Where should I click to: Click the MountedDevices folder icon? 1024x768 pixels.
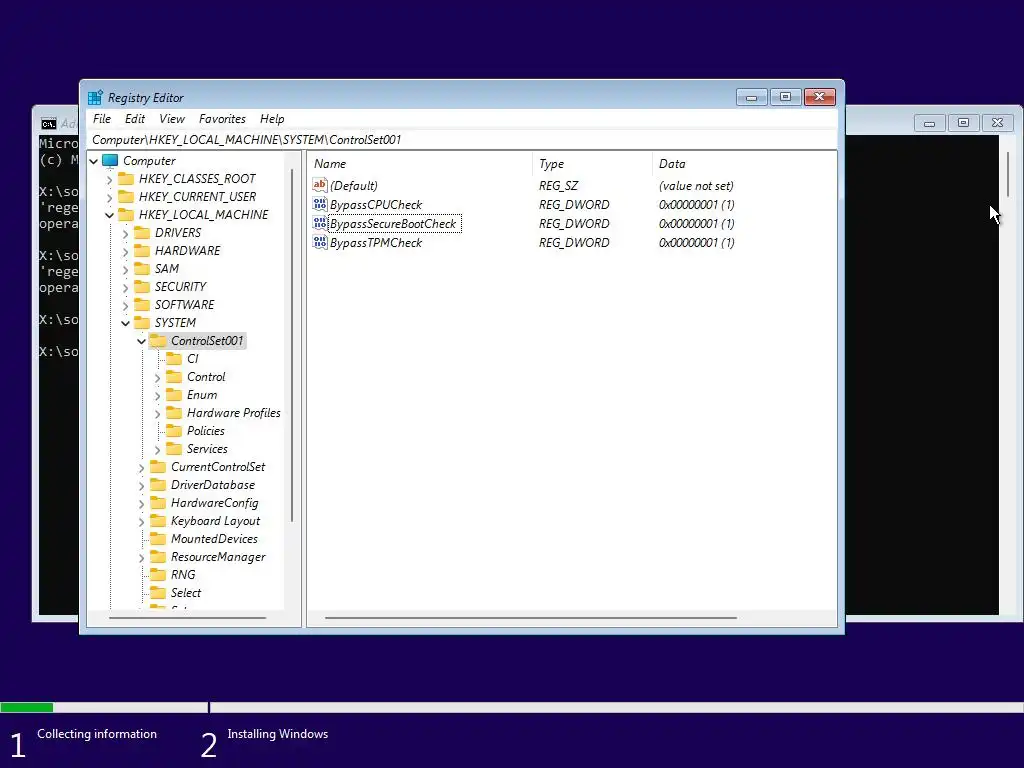pyautogui.click(x=158, y=539)
